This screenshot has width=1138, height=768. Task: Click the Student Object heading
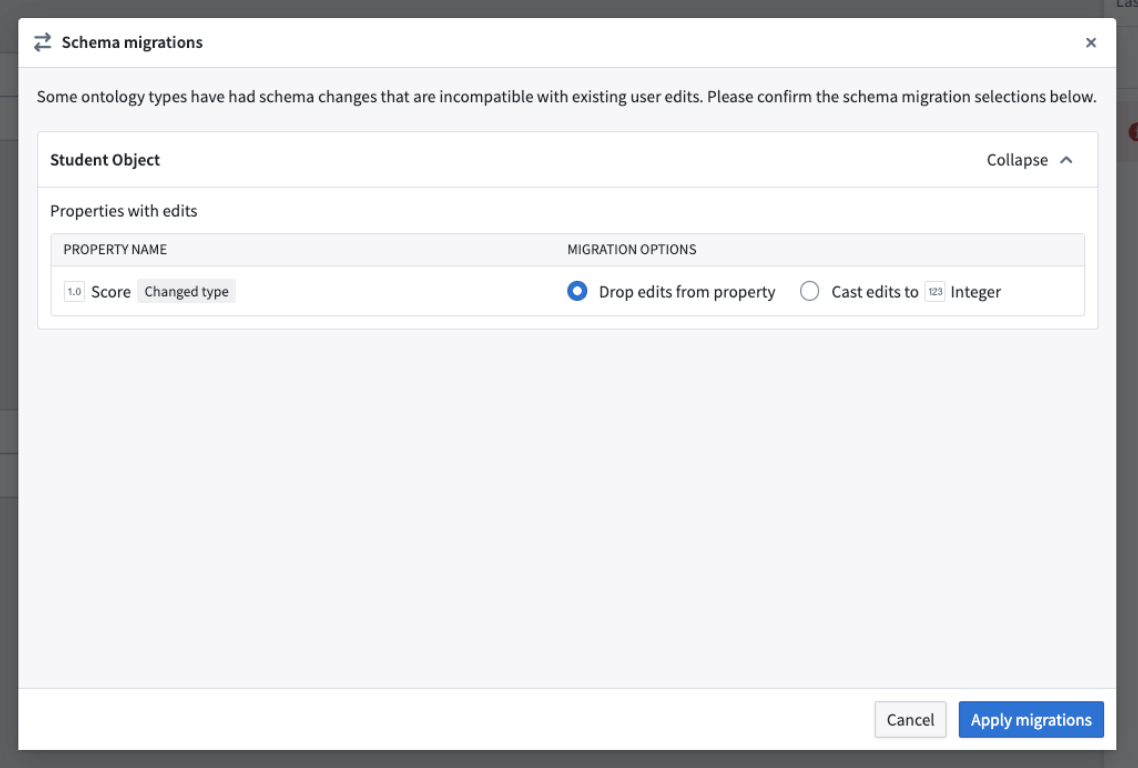(x=105, y=160)
